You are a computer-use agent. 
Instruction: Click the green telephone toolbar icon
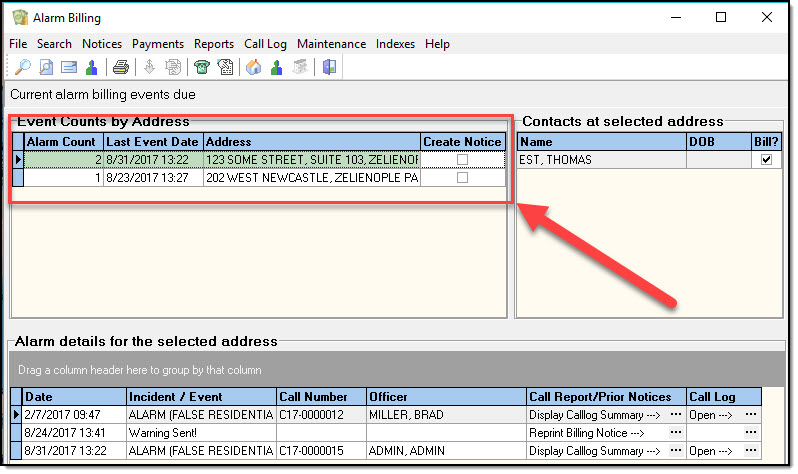click(203, 67)
